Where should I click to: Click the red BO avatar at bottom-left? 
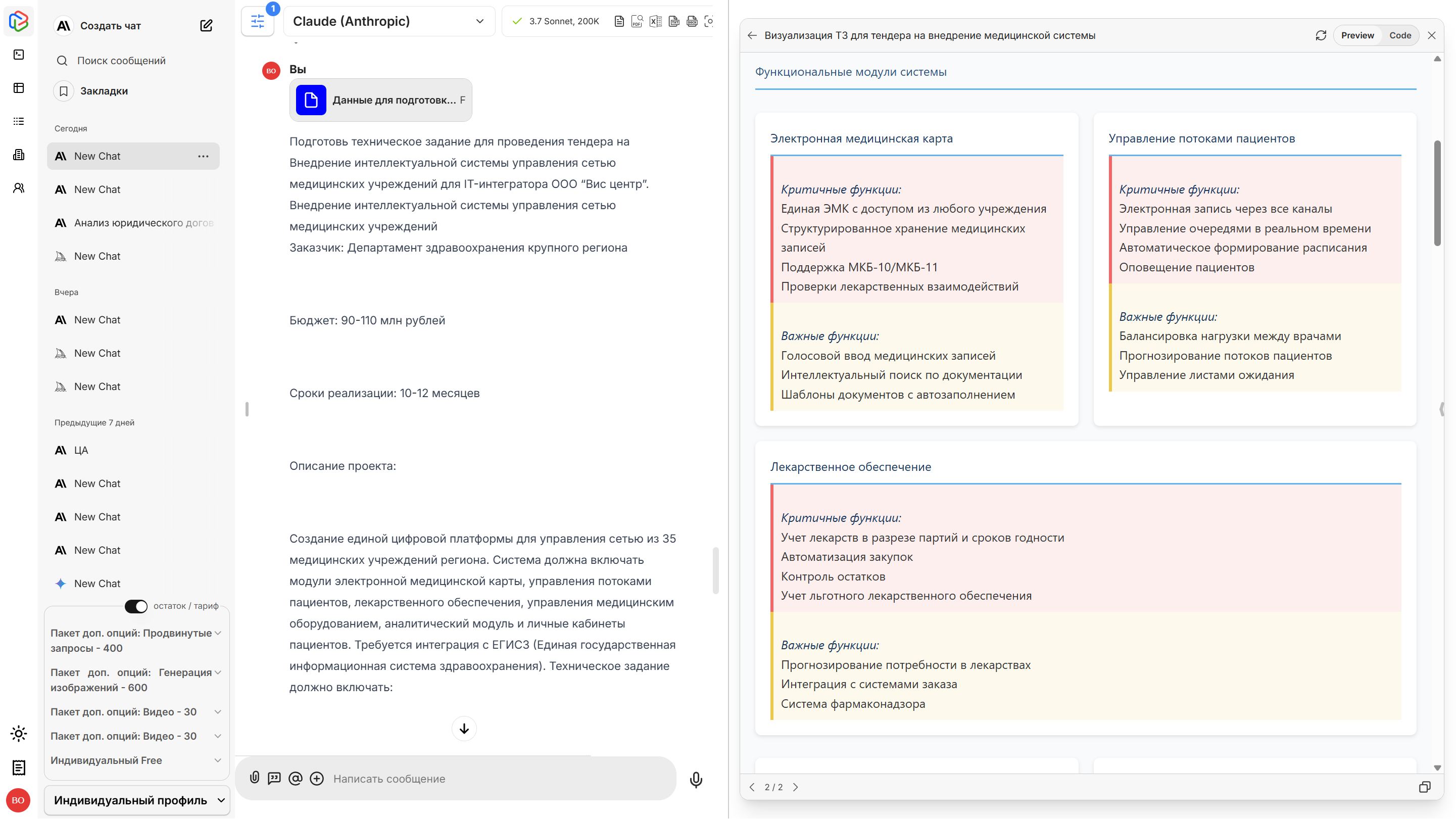coord(18,800)
